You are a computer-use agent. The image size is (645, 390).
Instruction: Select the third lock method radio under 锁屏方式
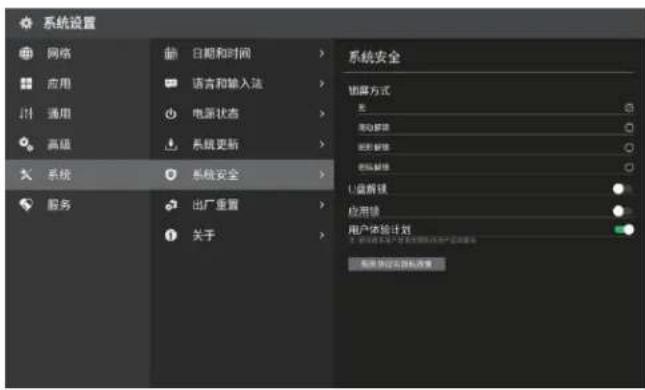tap(629, 147)
